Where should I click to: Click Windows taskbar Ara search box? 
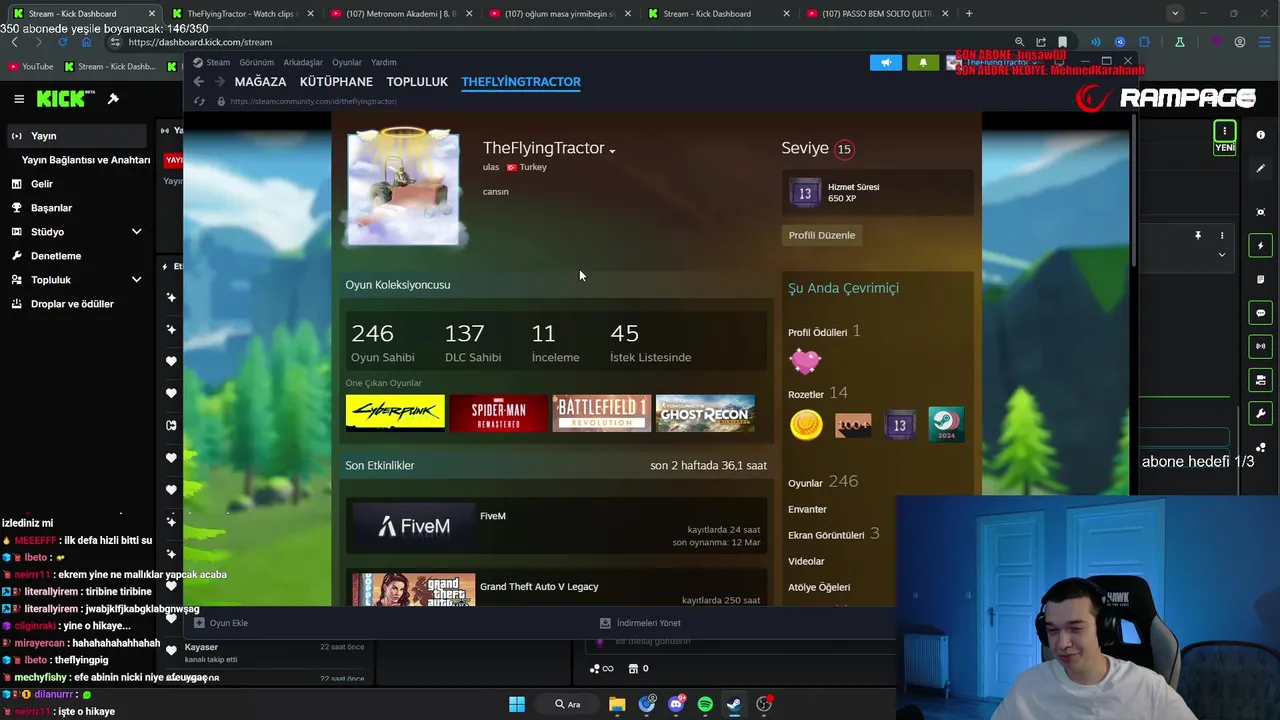[x=568, y=704]
